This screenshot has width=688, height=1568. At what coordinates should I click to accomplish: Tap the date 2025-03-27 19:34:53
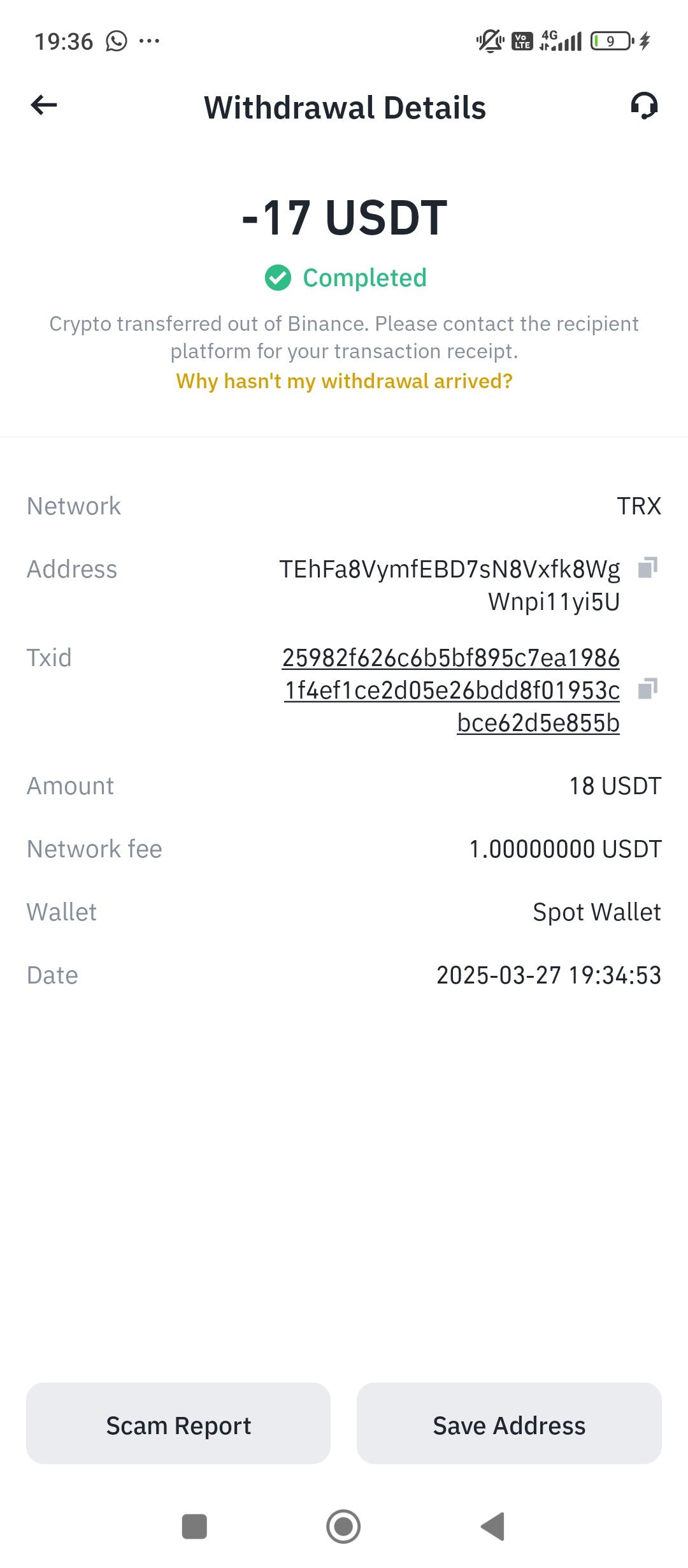tap(548, 975)
